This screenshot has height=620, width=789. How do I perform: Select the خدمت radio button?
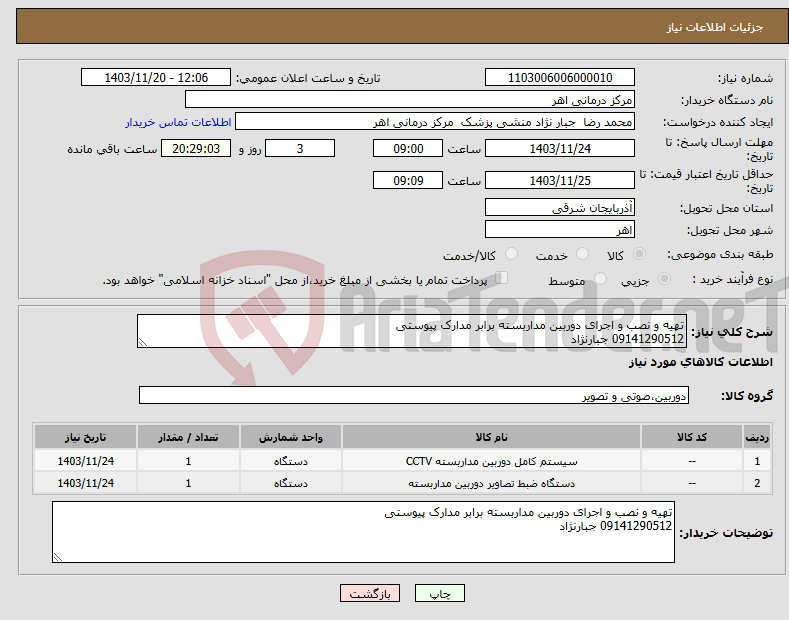(x=582, y=254)
